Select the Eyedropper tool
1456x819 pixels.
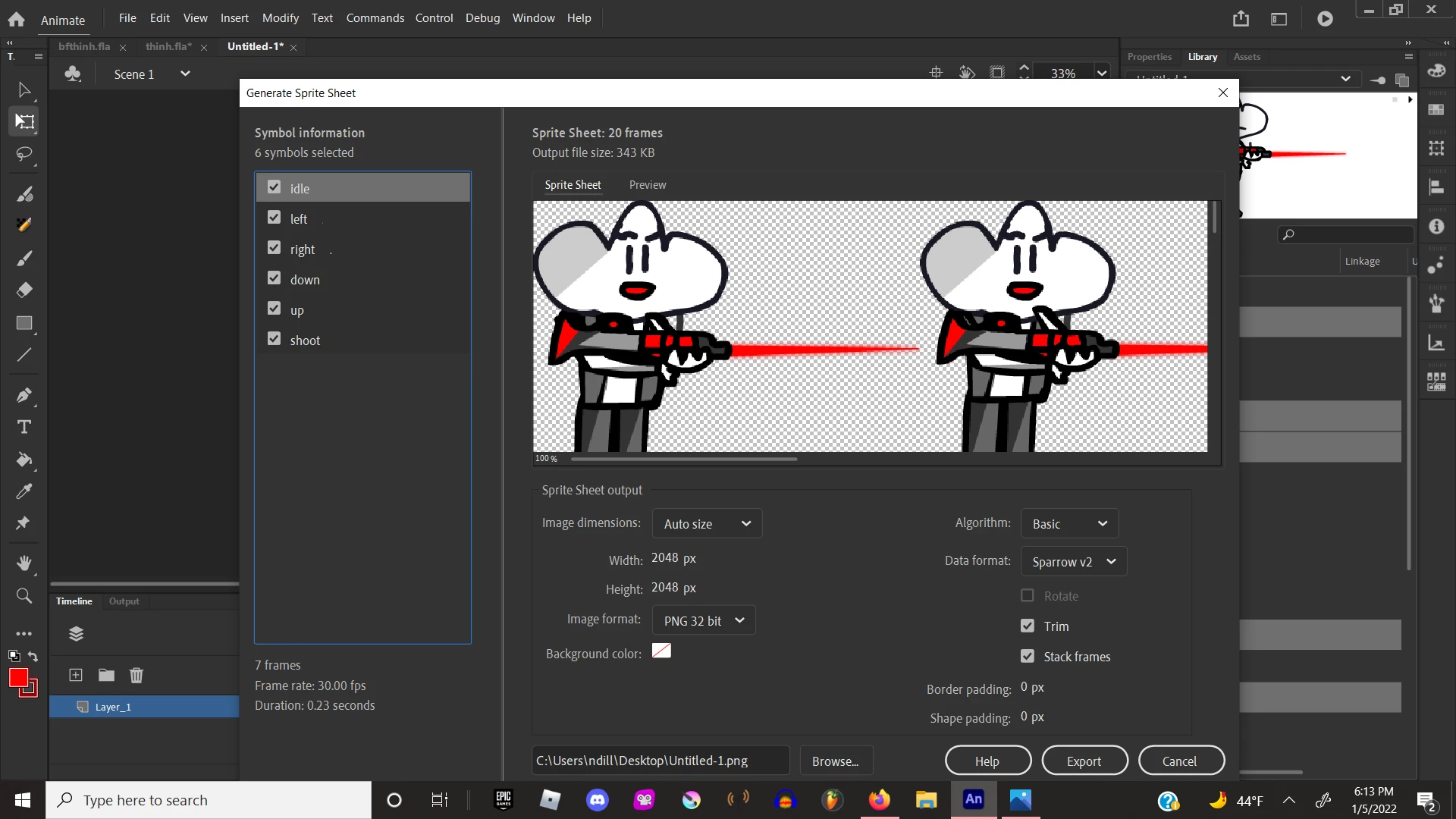[24, 491]
